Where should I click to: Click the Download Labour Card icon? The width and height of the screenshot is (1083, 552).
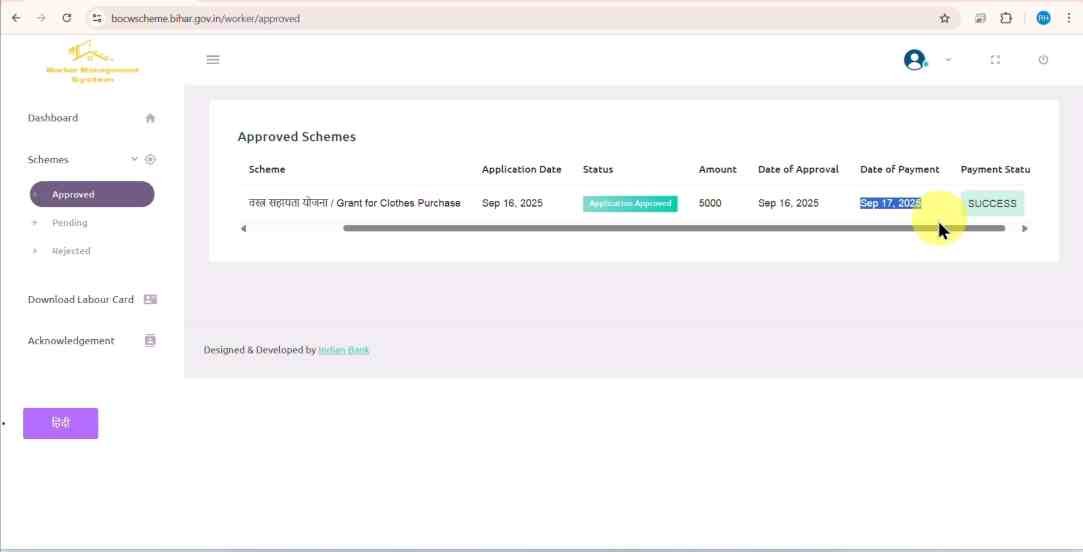tap(150, 299)
